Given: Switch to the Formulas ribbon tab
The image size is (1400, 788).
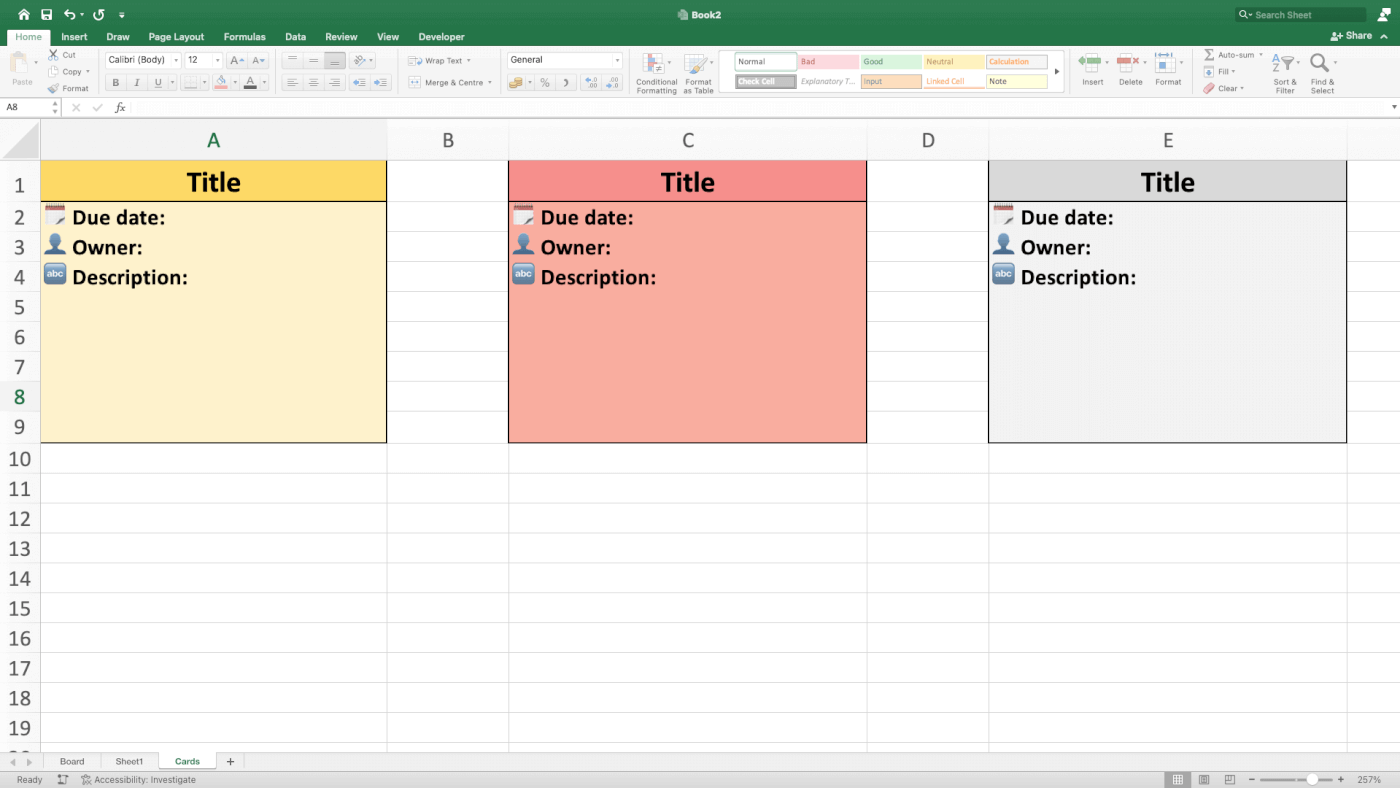Looking at the screenshot, I should tap(244, 36).
